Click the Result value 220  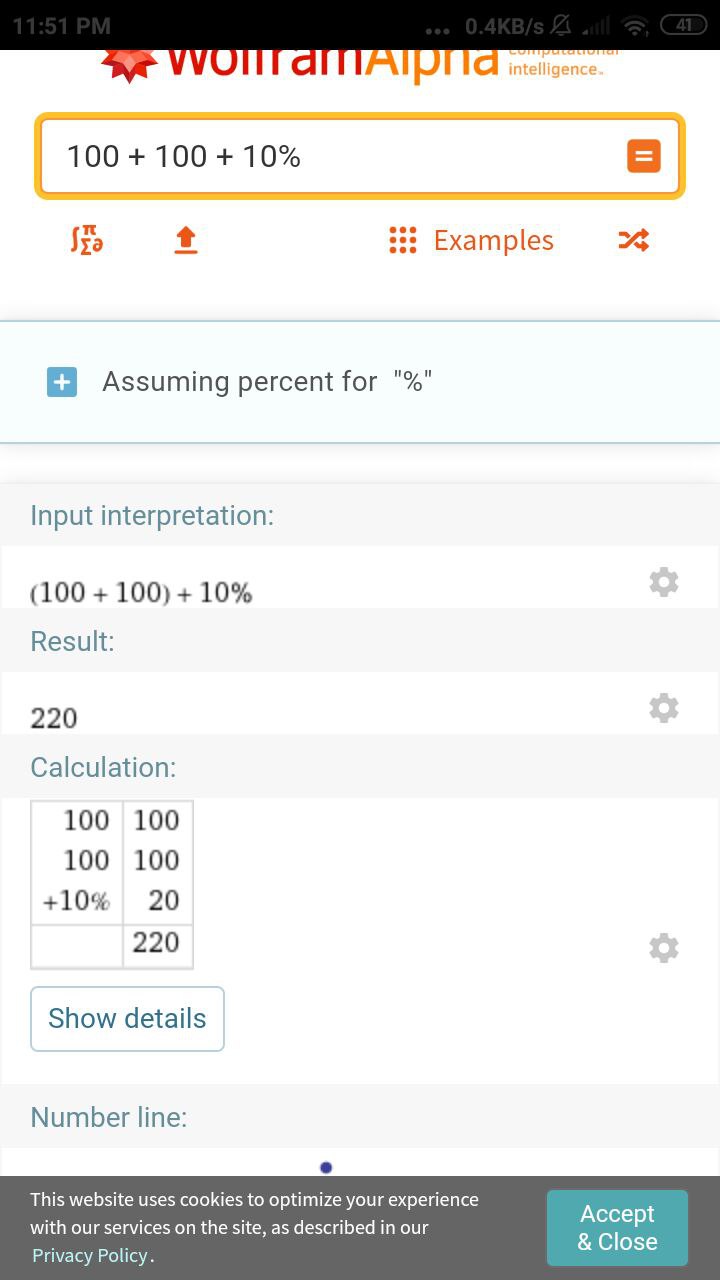tap(54, 718)
